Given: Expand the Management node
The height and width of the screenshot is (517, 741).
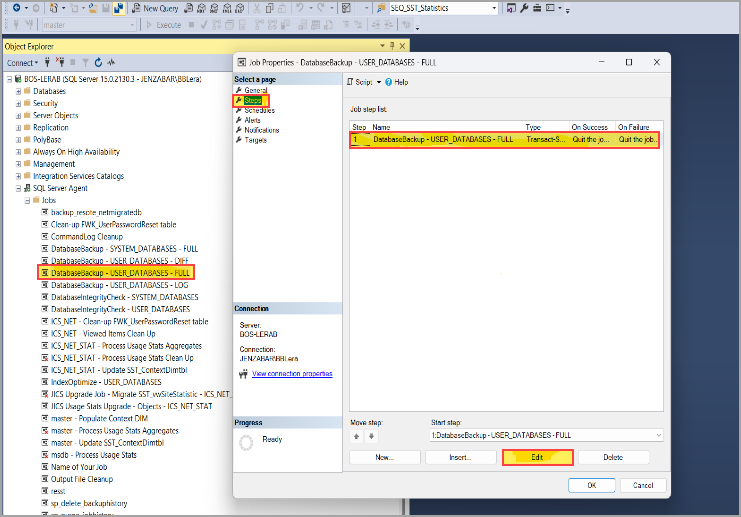Looking at the screenshot, I should (18, 164).
